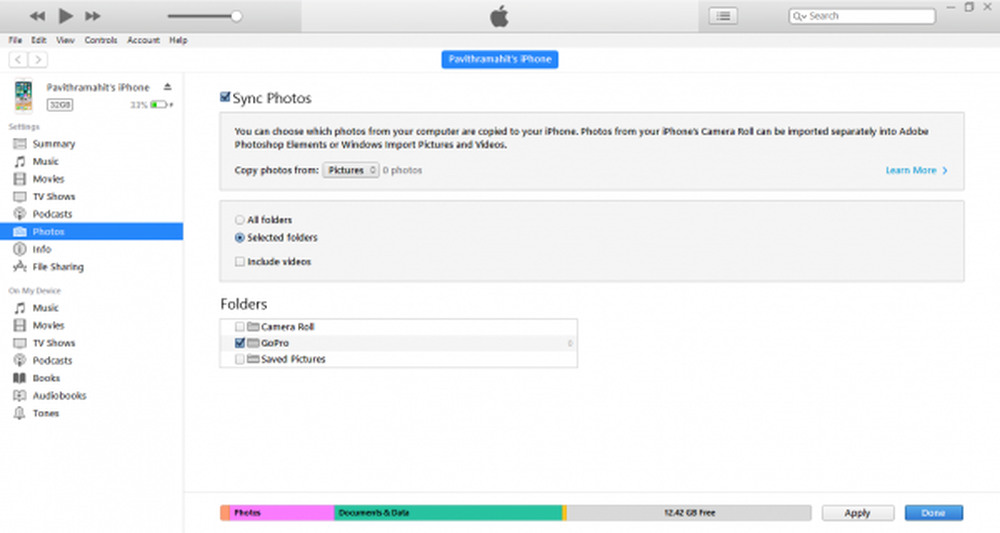This screenshot has height=533, width=1000.
Task: Open Podcasts under Settings in the sidebar
Action: point(52,214)
